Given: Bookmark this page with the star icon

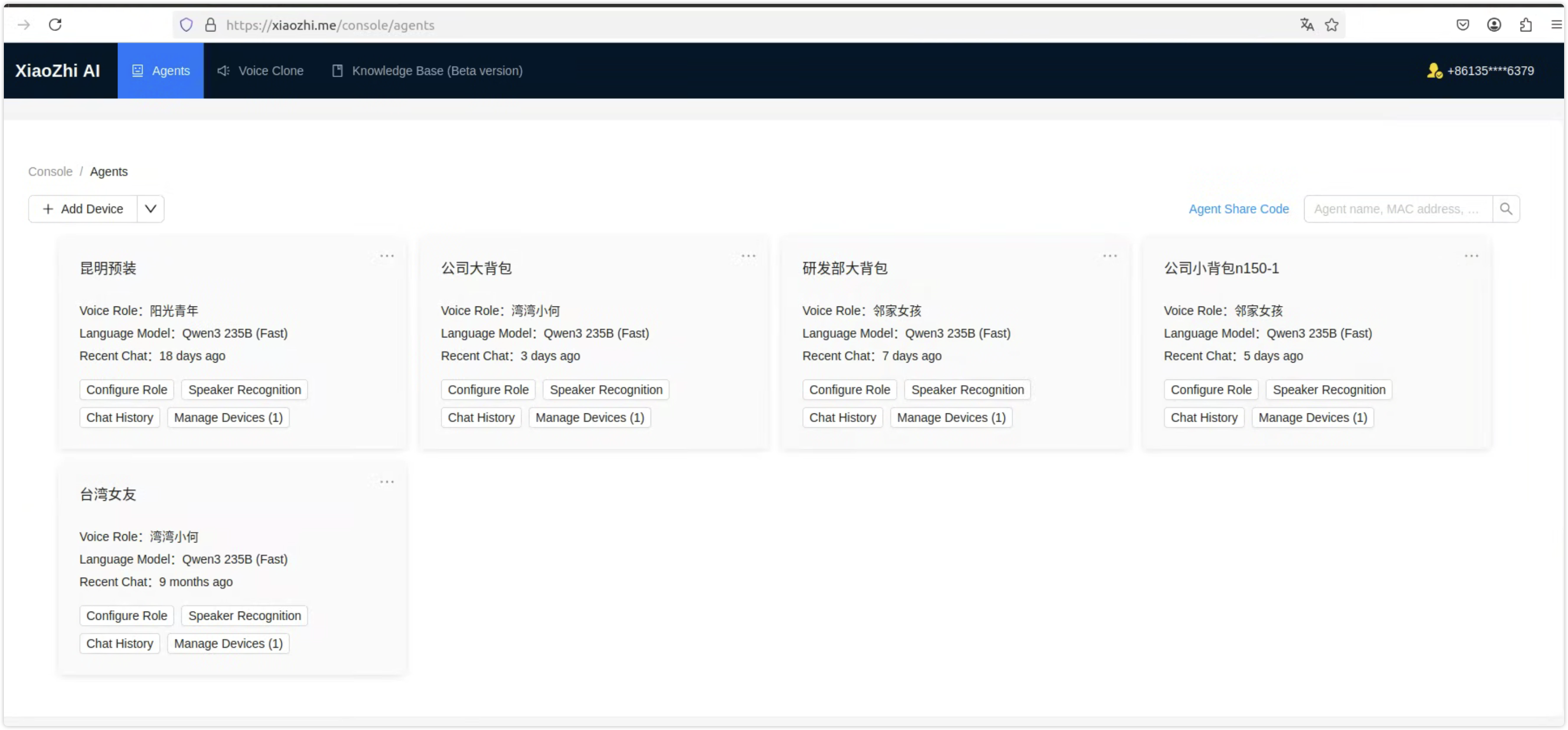Looking at the screenshot, I should (1332, 25).
